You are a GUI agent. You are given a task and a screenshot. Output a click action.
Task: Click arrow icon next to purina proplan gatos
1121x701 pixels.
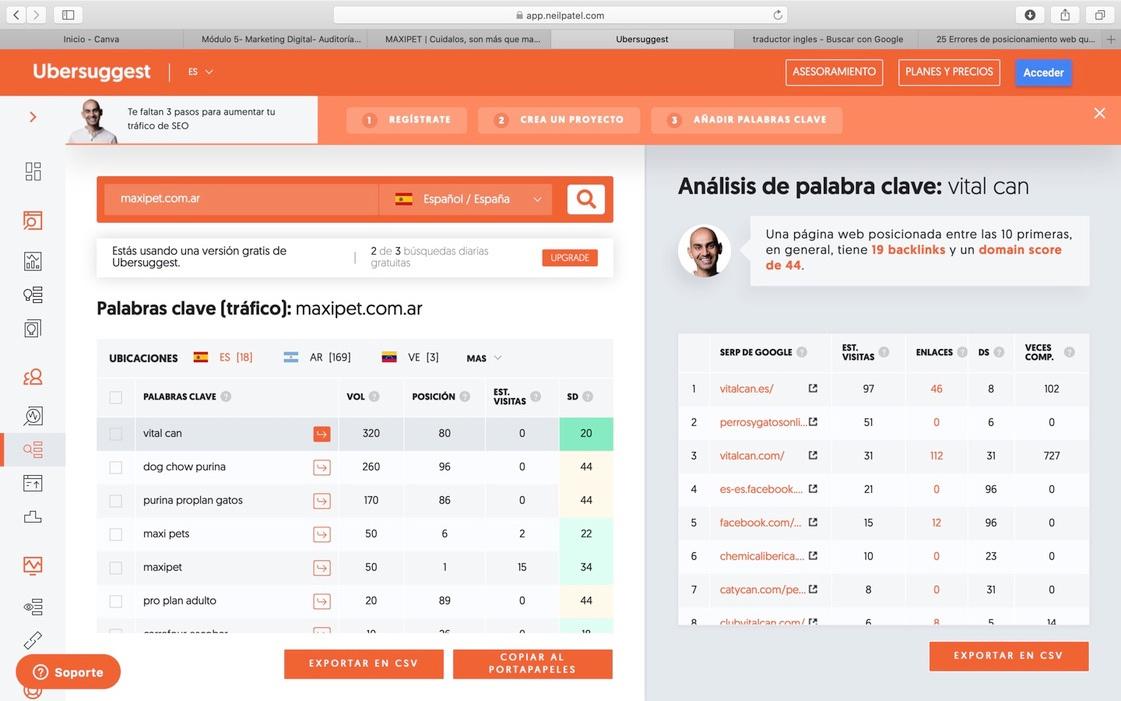coord(322,501)
